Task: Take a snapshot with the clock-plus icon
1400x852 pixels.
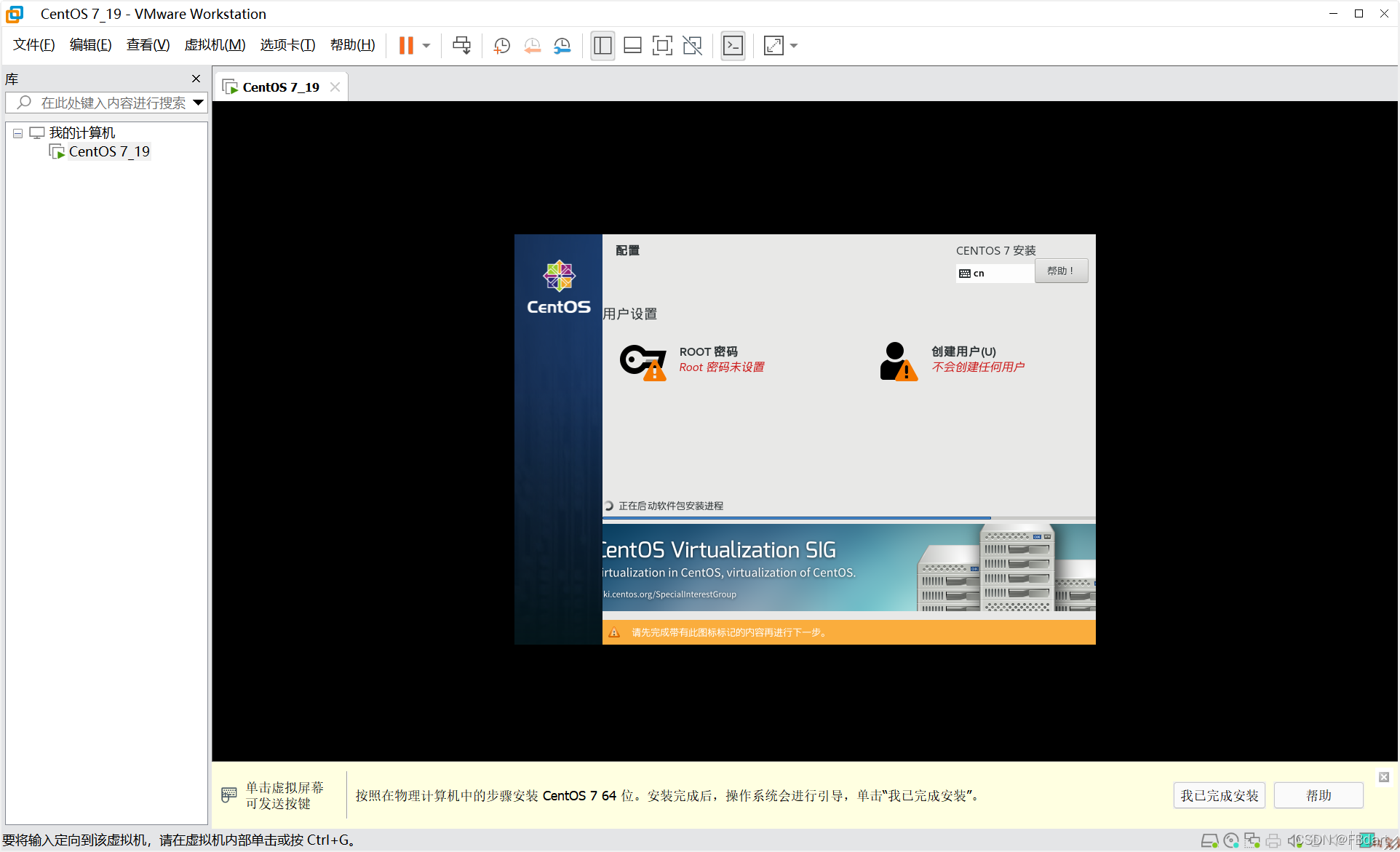Action: coord(501,46)
